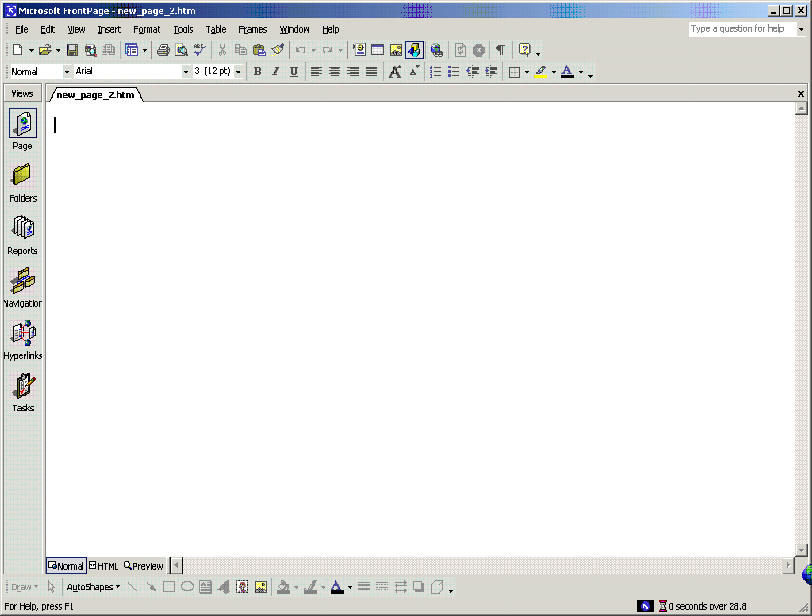The image size is (812, 616).
Task: Open the Table menu
Action: click(216, 30)
